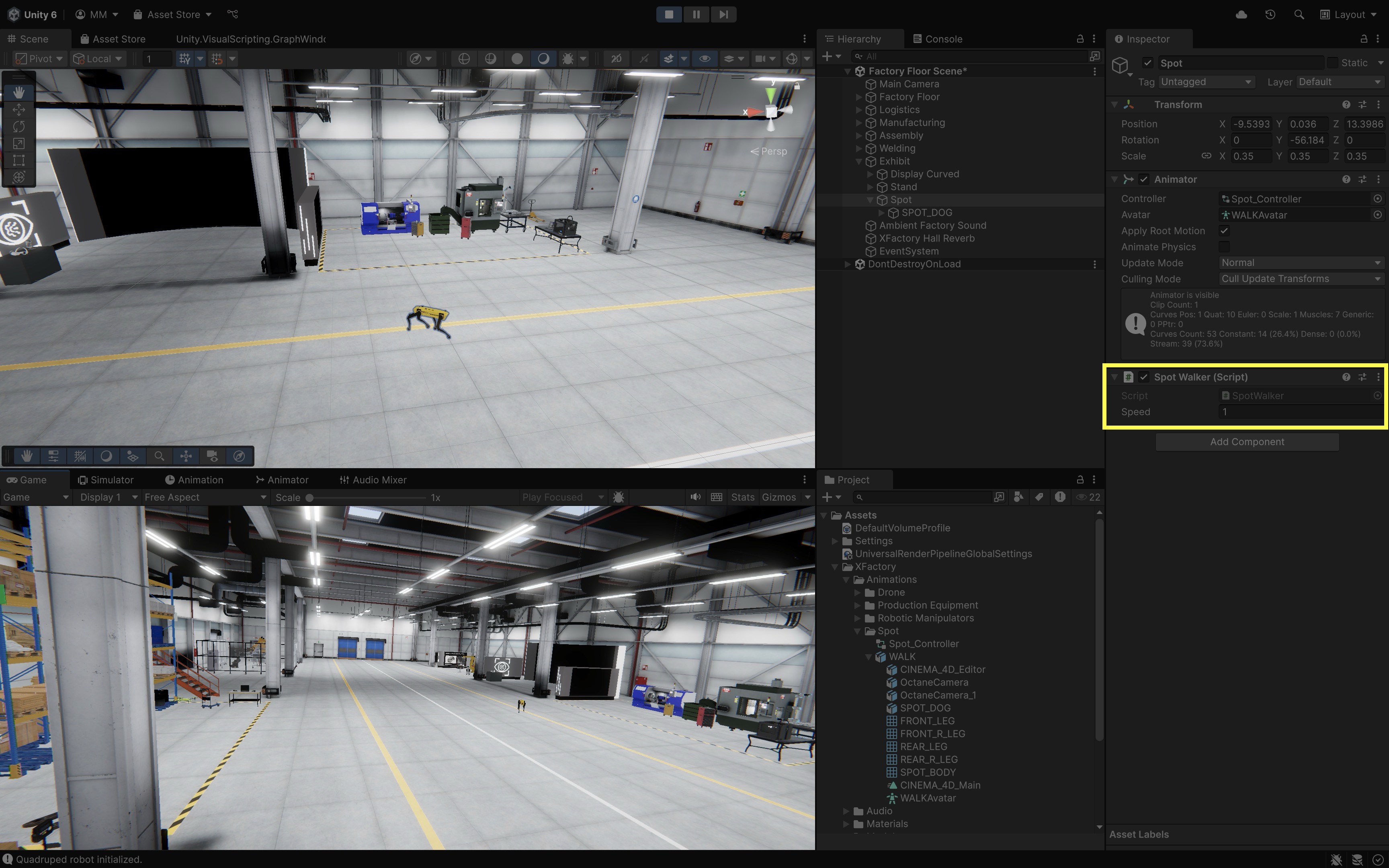The width and height of the screenshot is (1389, 868).
Task: Toggle the Stats button in Game view
Action: click(x=742, y=497)
